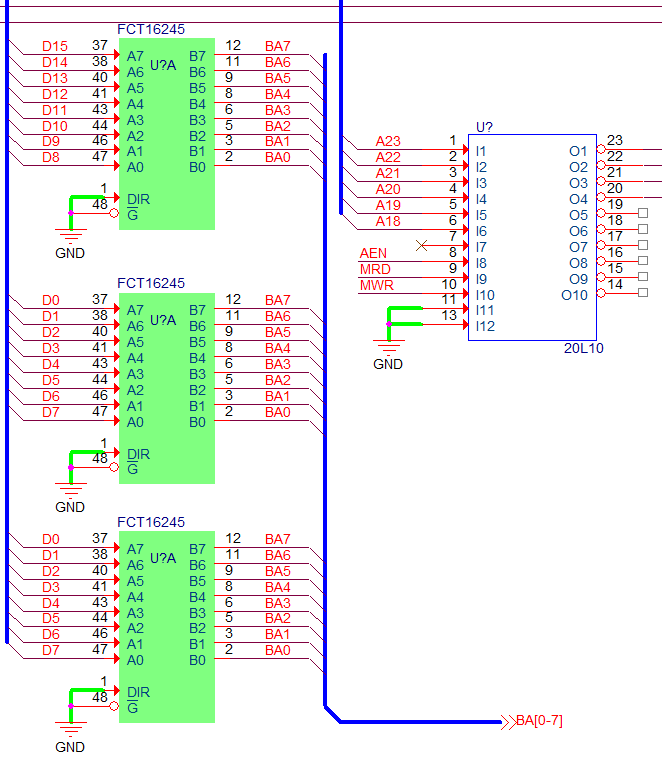Click the O2 output pin name

point(578,168)
